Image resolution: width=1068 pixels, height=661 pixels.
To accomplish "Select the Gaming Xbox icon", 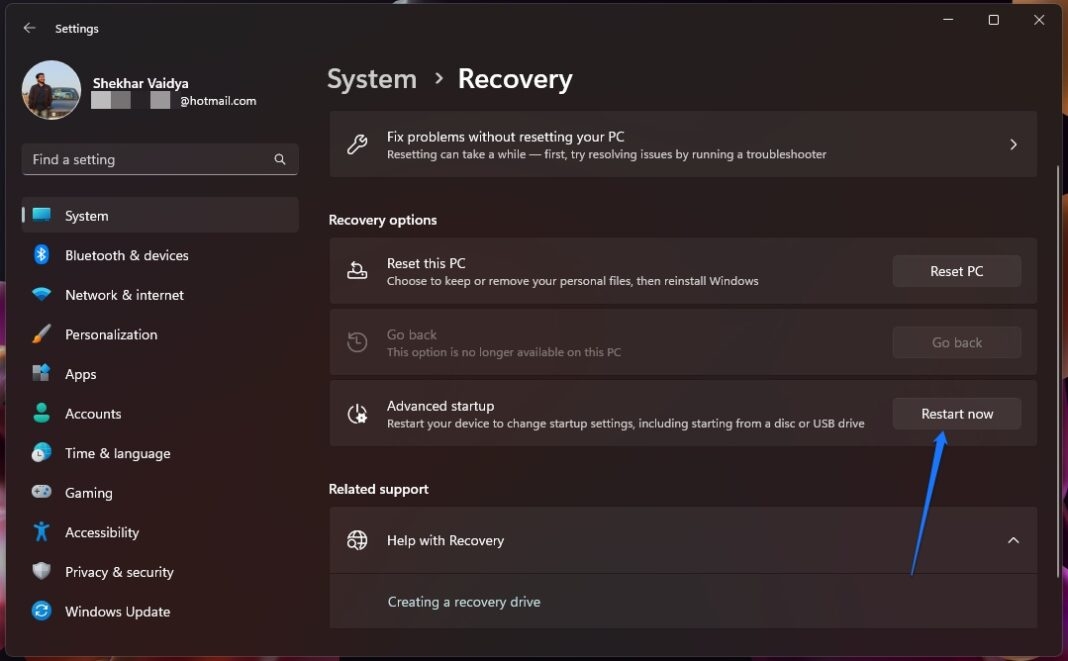I will point(40,492).
